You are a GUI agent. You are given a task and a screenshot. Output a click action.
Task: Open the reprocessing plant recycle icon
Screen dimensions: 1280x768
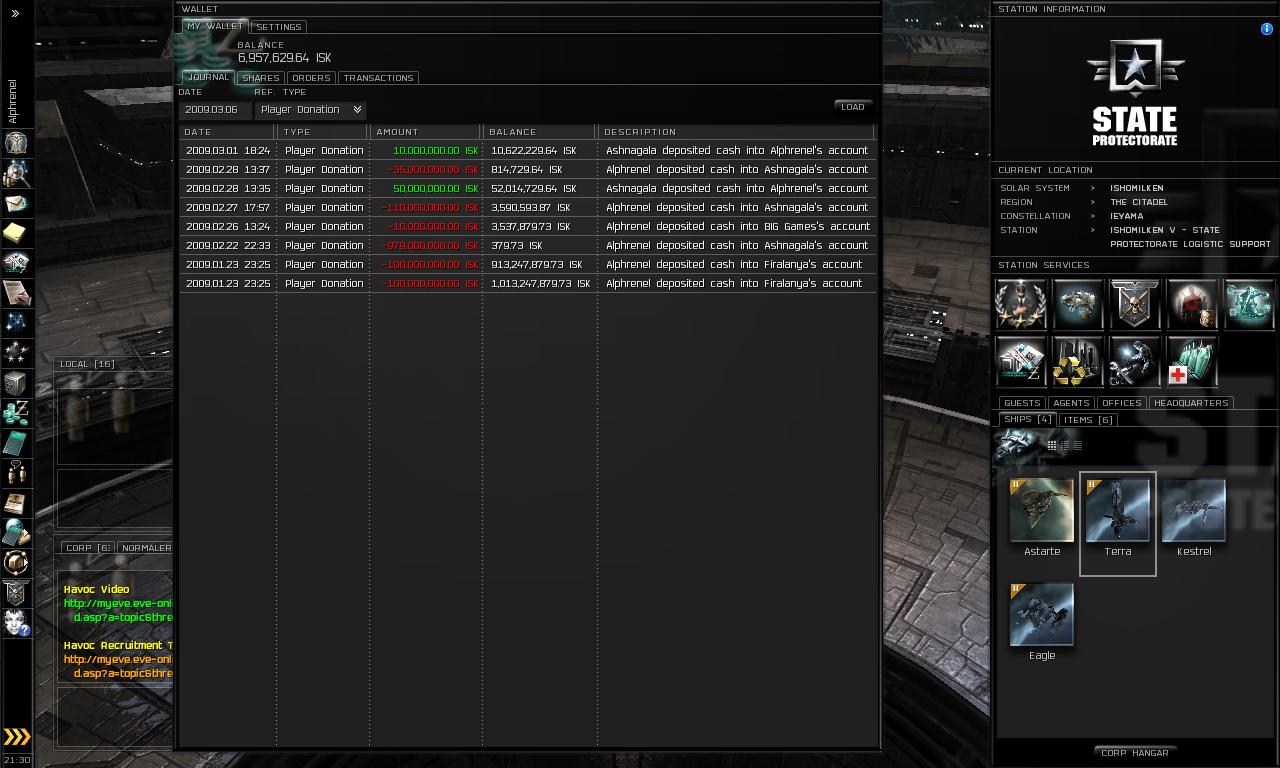pyautogui.click(x=1078, y=361)
